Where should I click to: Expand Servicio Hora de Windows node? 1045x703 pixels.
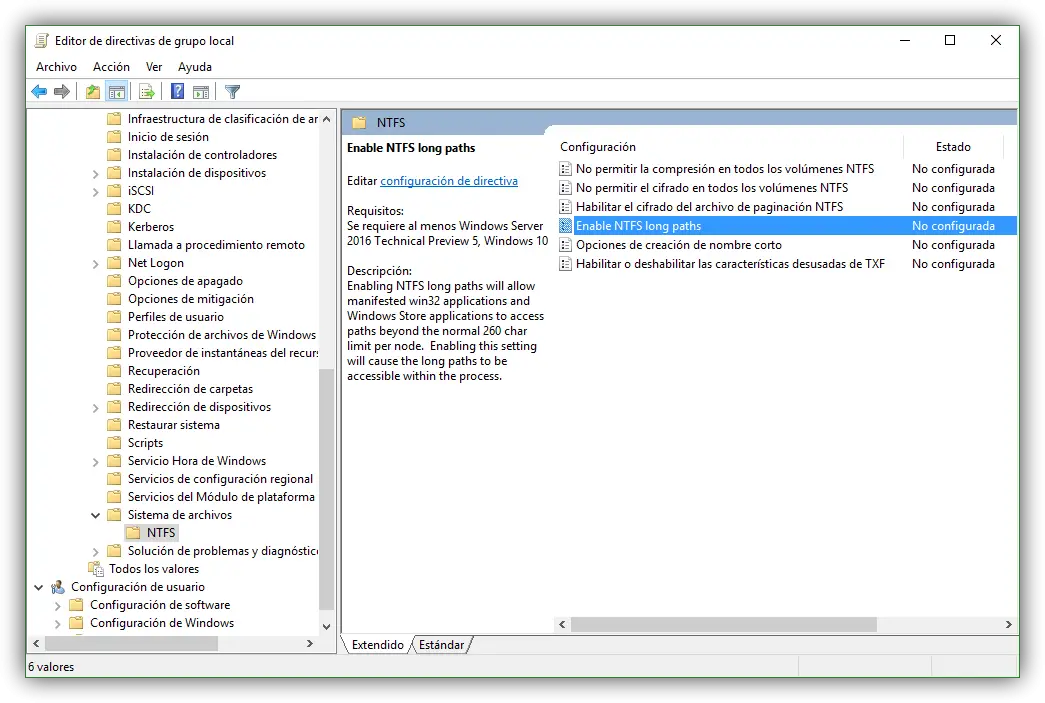click(x=95, y=462)
